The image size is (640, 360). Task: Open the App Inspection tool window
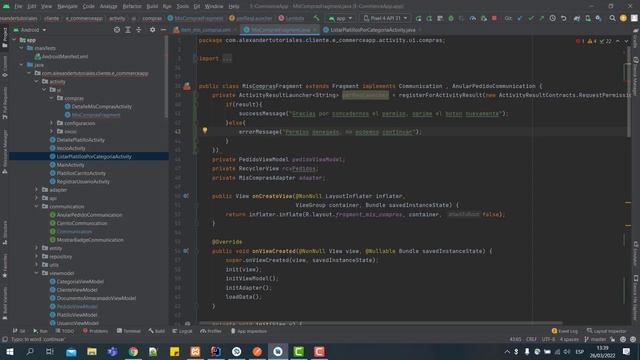pyautogui.click(x=249, y=331)
